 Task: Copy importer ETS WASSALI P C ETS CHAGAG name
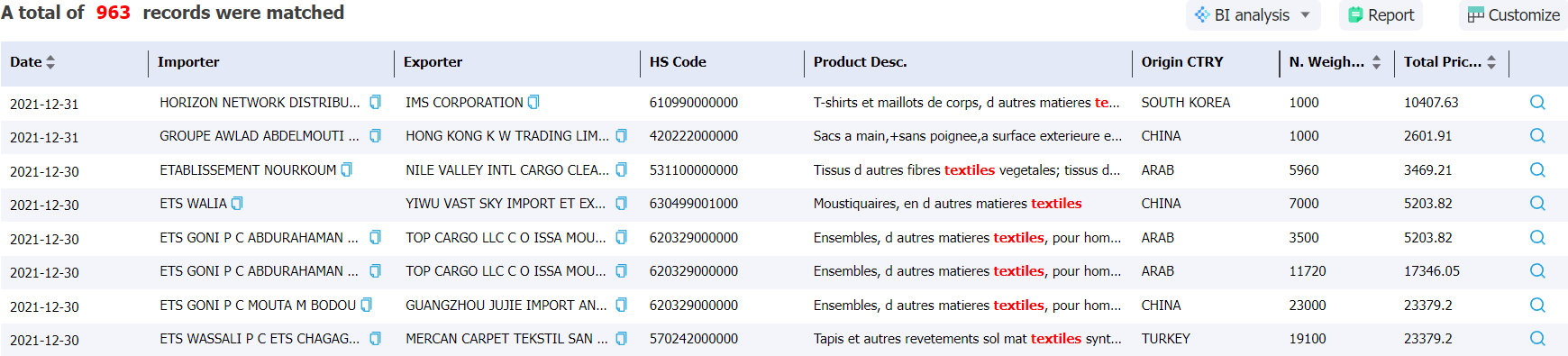click(376, 339)
